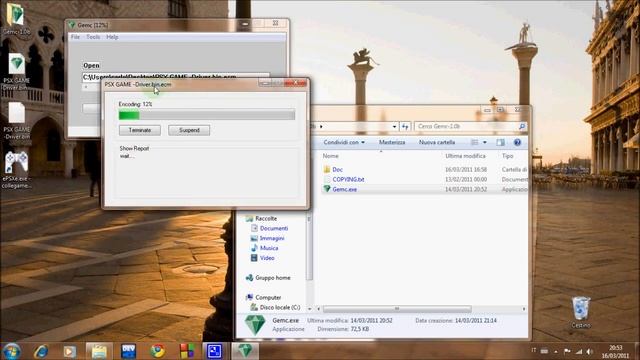Click the navigation pane scroll down arrow
Image resolution: width=640 pixels, height=360 pixels.
pos(309,309)
